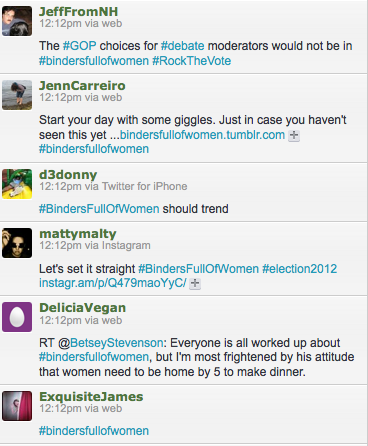The width and height of the screenshot is (368, 446).
Task: Open the #debate hashtag
Action: coord(183,46)
